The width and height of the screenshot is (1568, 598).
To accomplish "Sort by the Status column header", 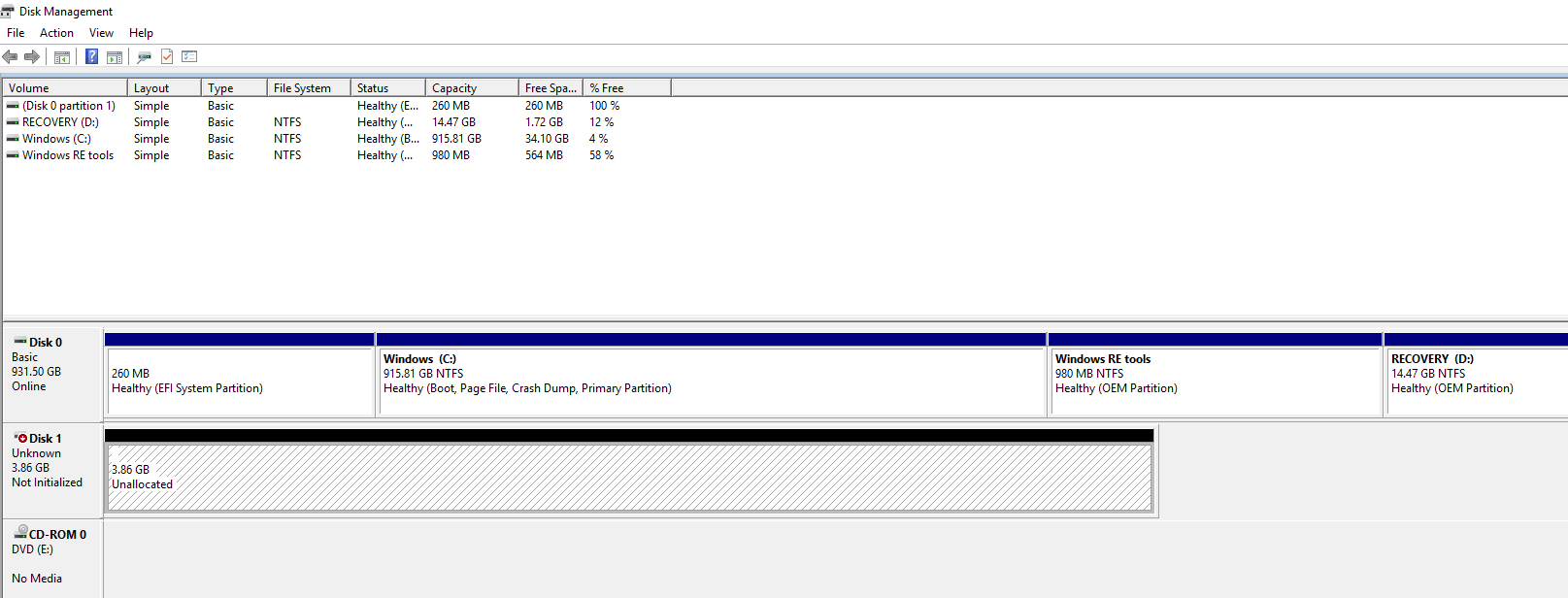I will tap(388, 87).
